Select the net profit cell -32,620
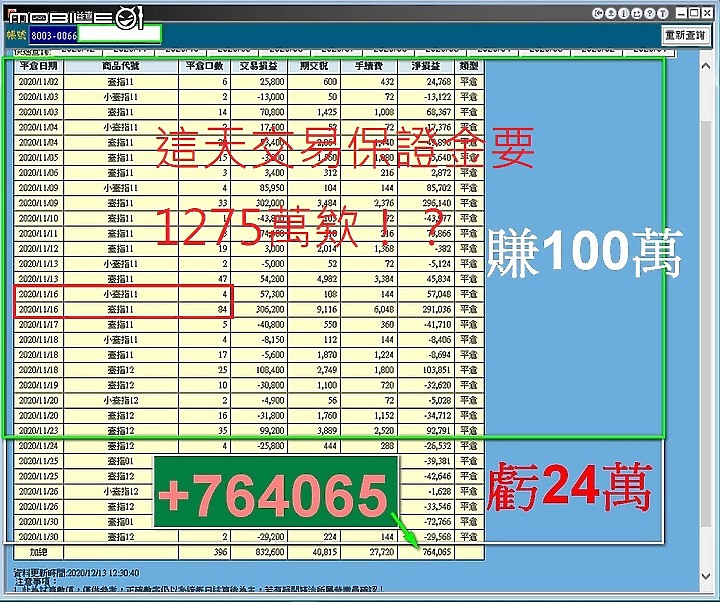This screenshot has width=720, height=602. 426,385
